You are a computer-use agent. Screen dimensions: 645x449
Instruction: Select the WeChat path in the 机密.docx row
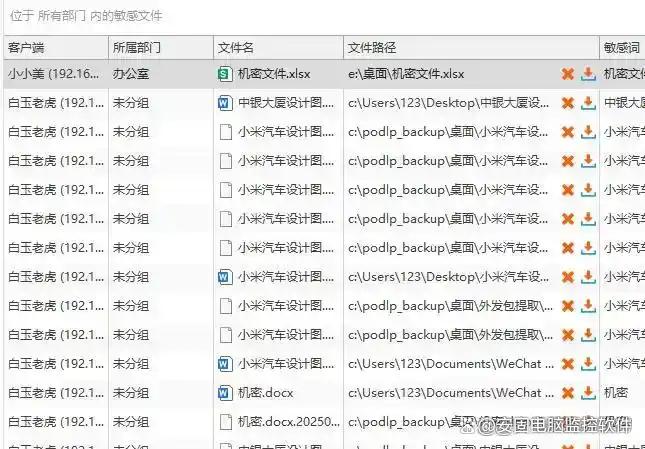tap(451, 393)
